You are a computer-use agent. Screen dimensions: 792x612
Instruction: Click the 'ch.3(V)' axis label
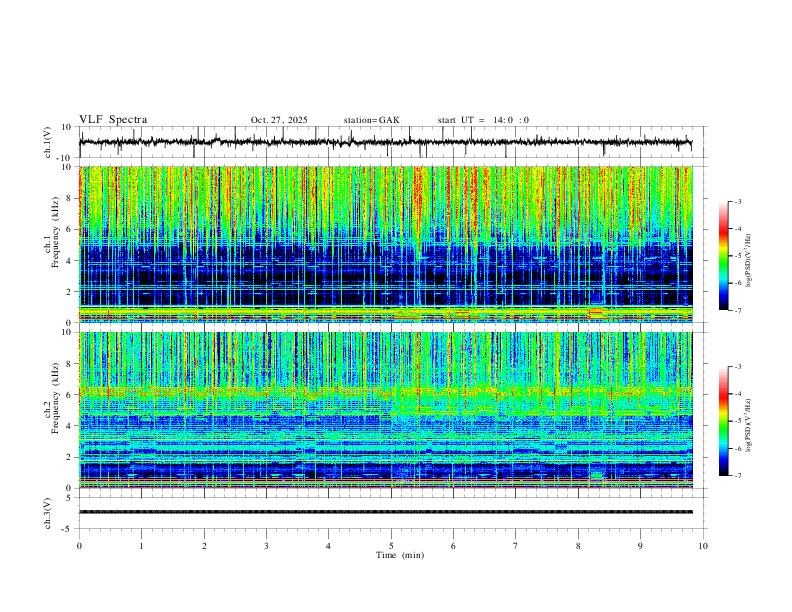[48, 513]
